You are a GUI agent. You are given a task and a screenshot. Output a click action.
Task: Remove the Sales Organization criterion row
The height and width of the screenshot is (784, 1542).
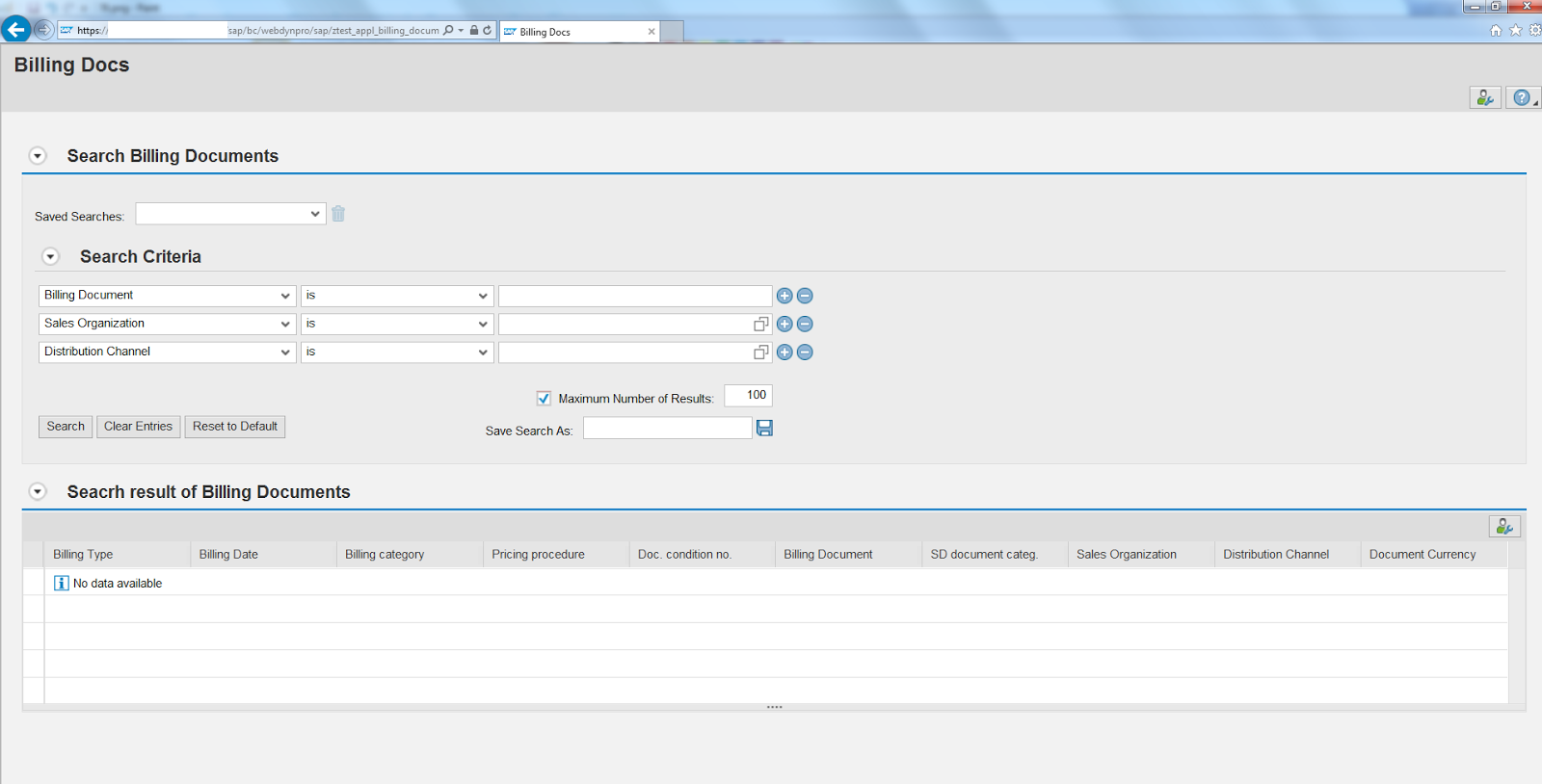pyautogui.click(x=805, y=324)
